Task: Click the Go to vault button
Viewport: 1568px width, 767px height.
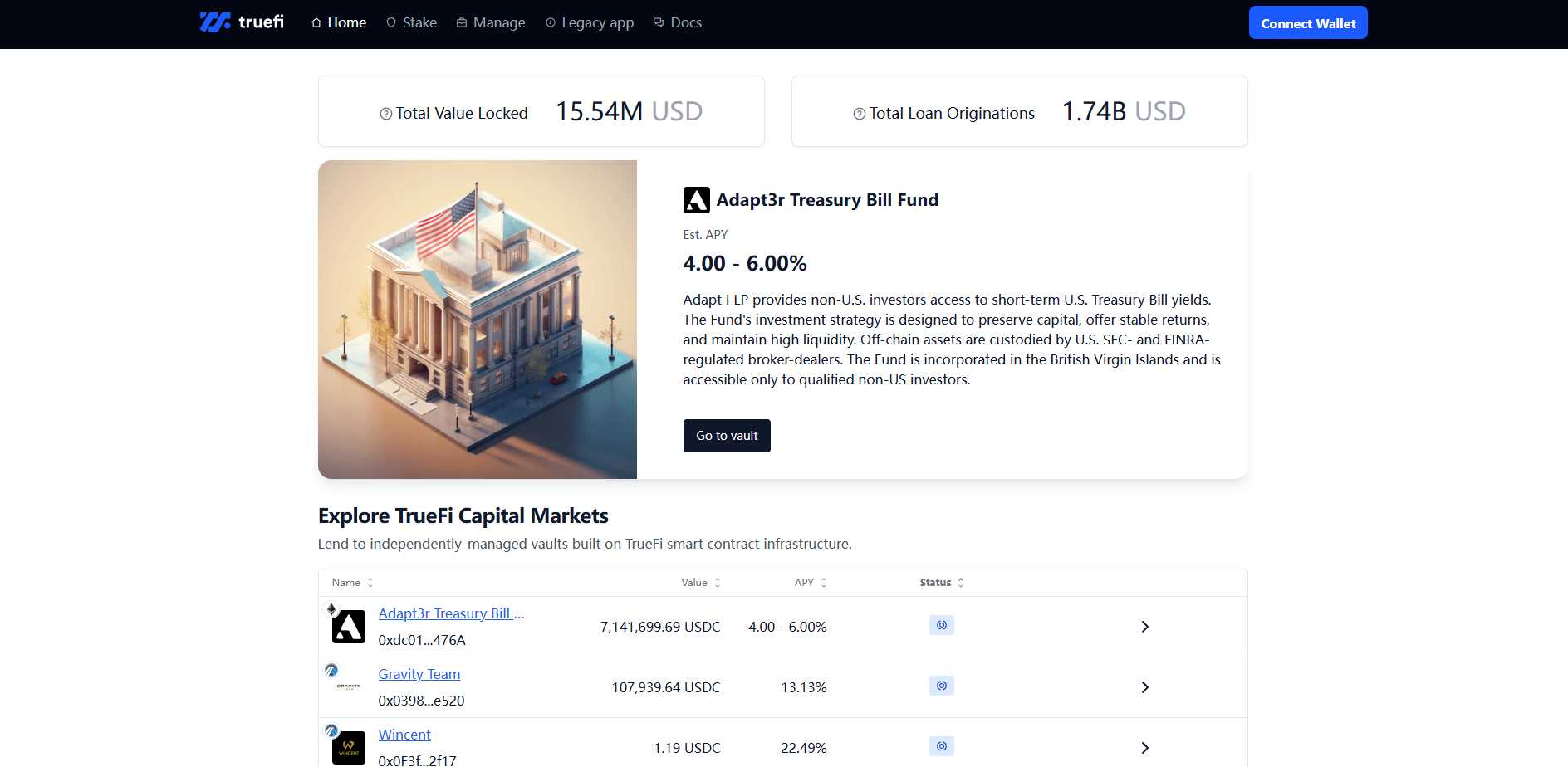Action: (727, 436)
